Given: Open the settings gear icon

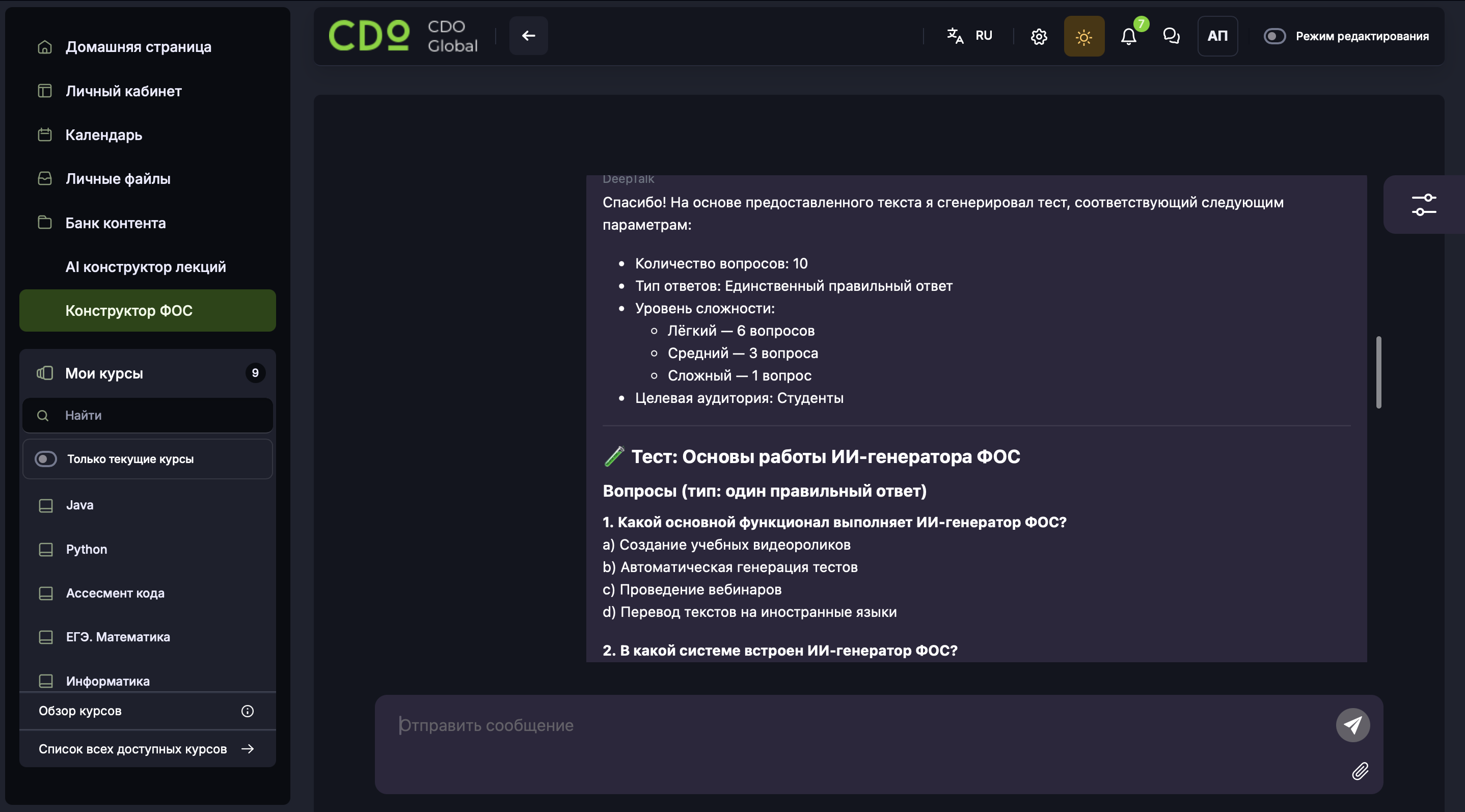Looking at the screenshot, I should click(1039, 36).
